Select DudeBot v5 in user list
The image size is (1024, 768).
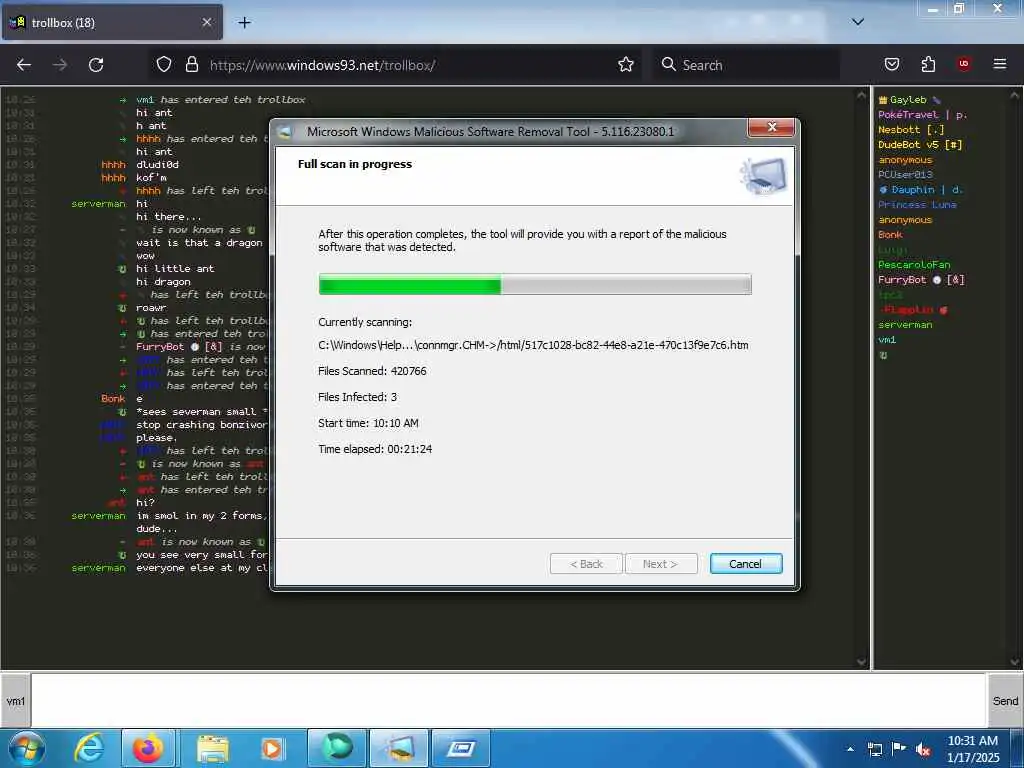coord(920,144)
